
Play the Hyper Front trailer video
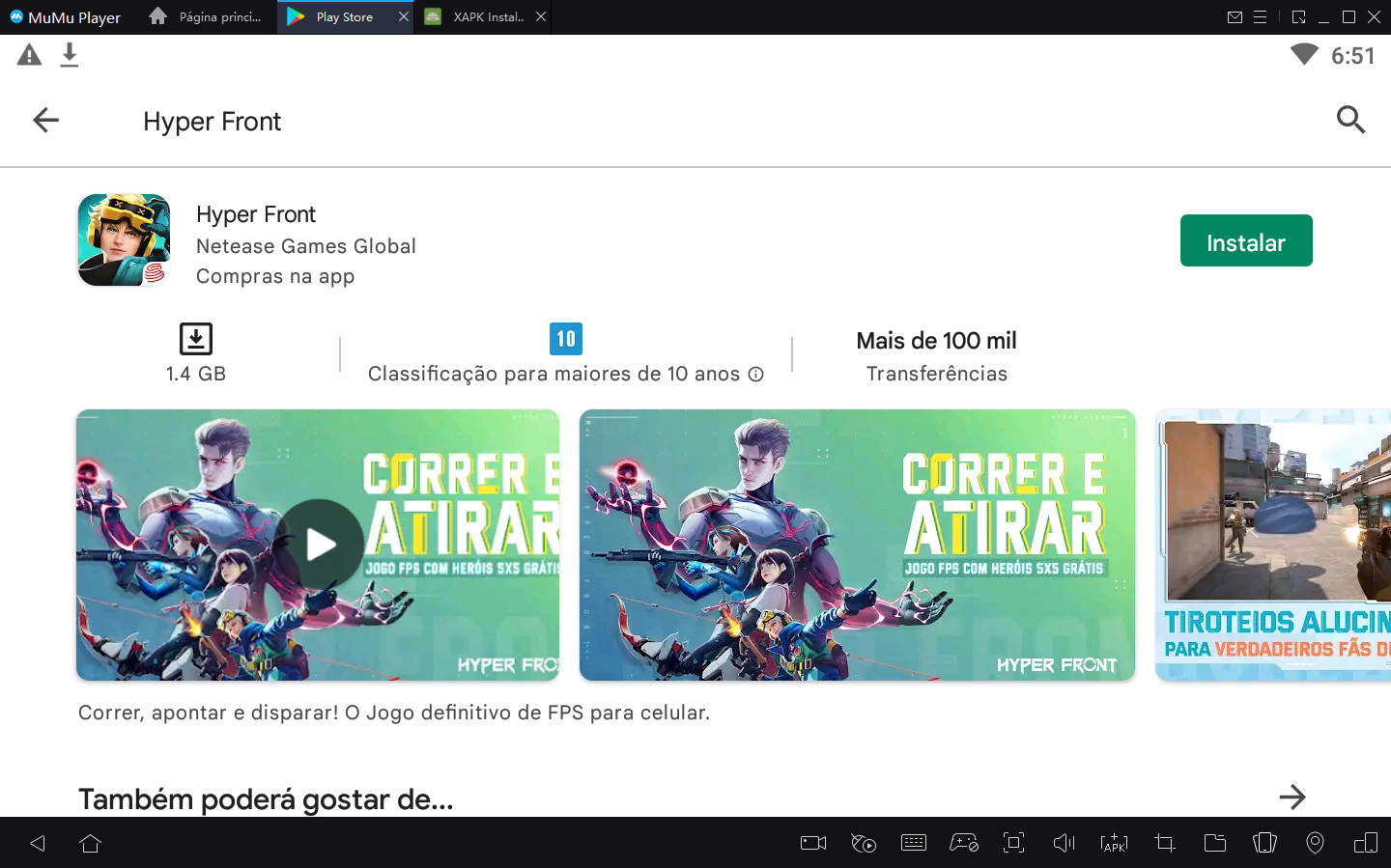(318, 544)
